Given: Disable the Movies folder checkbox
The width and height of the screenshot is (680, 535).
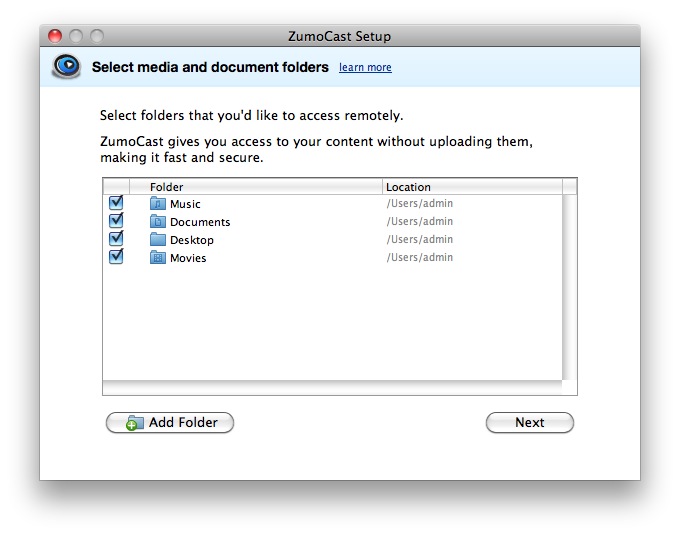Looking at the screenshot, I should (x=116, y=256).
